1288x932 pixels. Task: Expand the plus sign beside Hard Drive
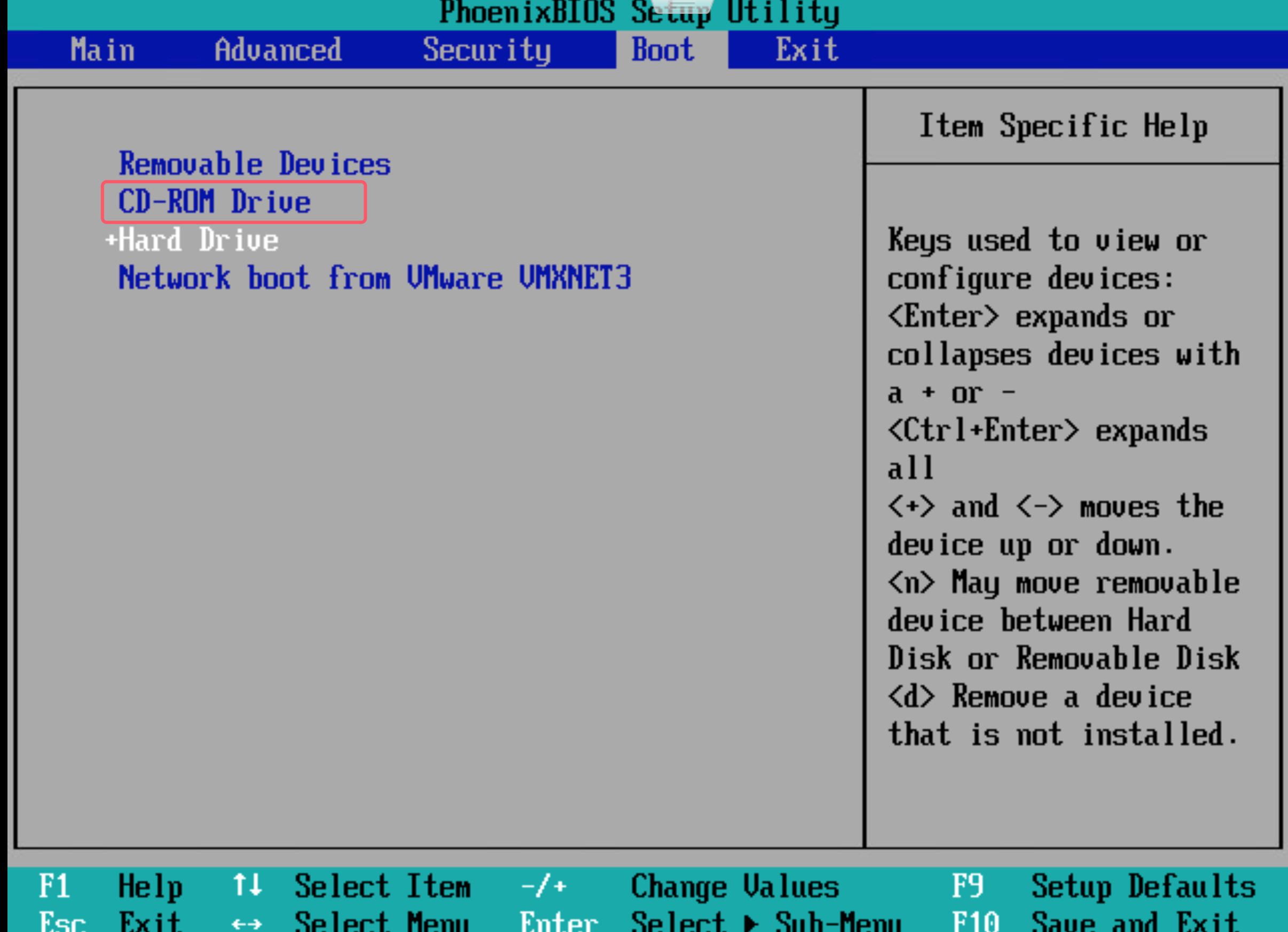[x=111, y=240]
